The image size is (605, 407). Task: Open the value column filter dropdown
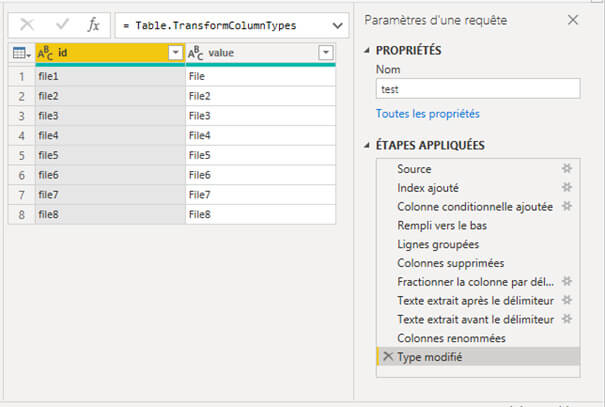click(326, 52)
